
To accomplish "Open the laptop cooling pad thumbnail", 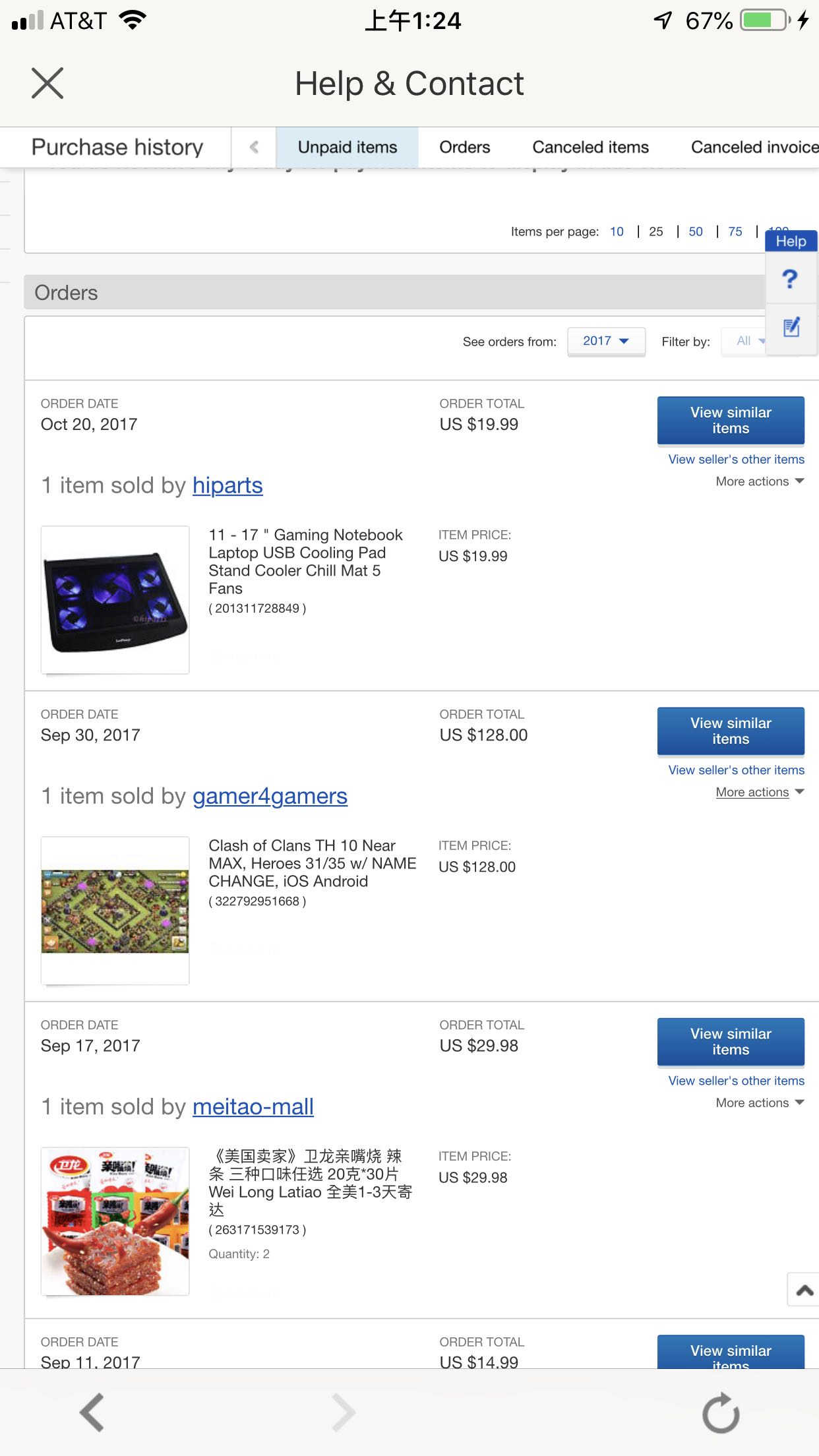I will (115, 599).
